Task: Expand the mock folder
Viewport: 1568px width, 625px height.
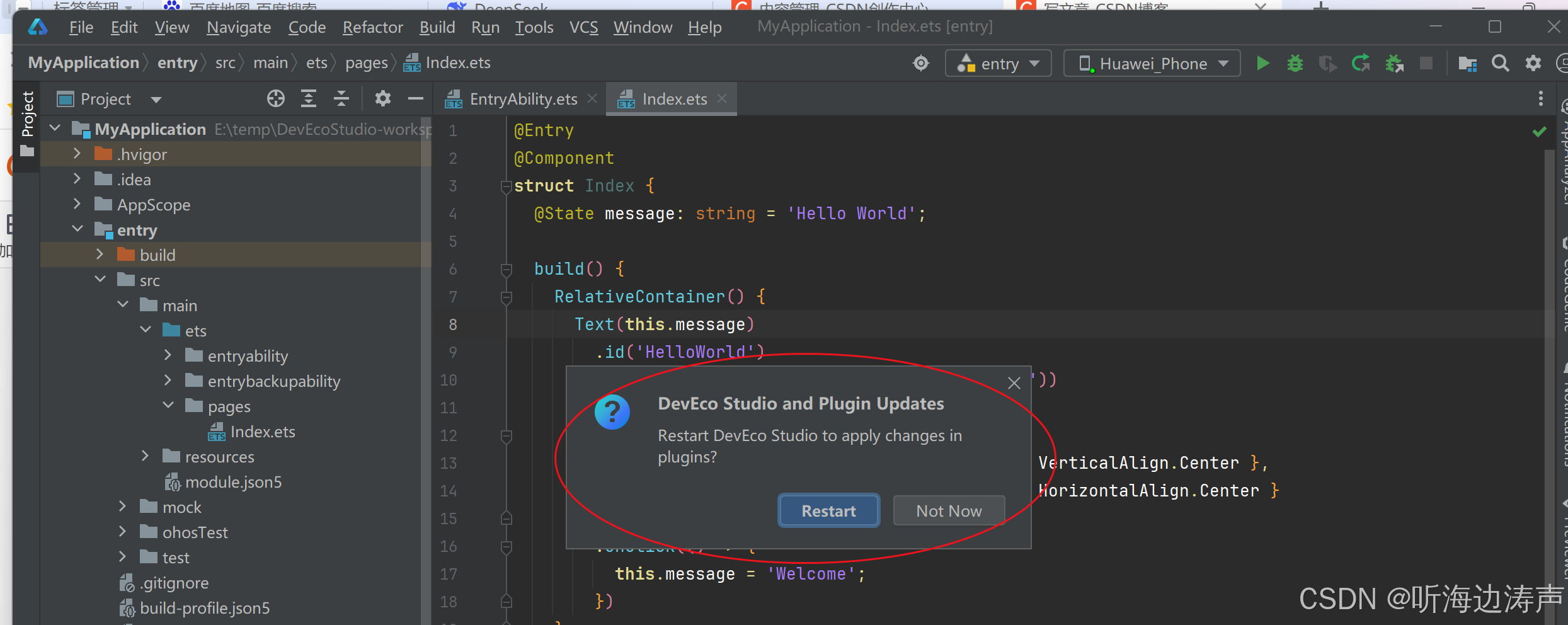Action: pos(122,507)
